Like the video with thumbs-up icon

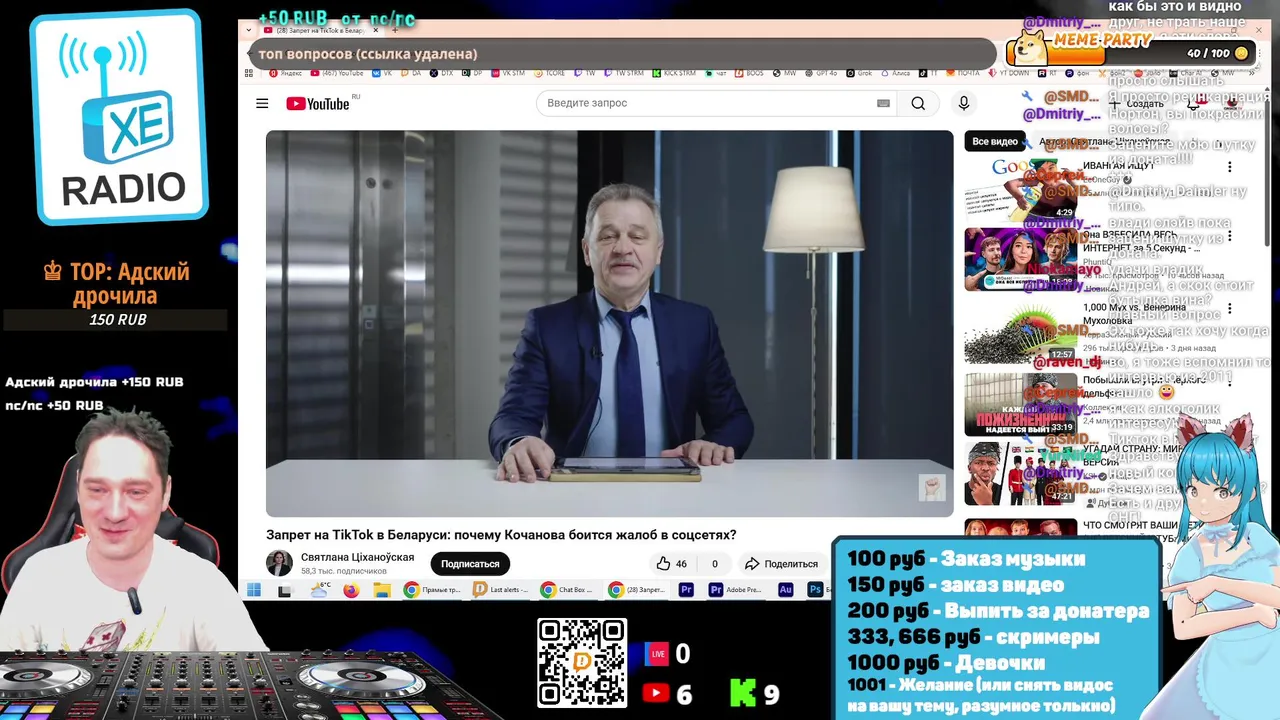[671, 564]
